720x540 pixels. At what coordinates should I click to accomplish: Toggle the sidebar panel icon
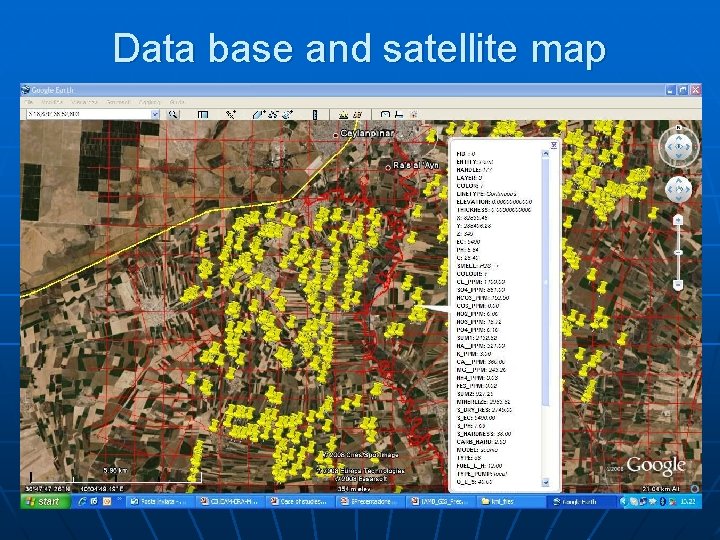[202, 114]
